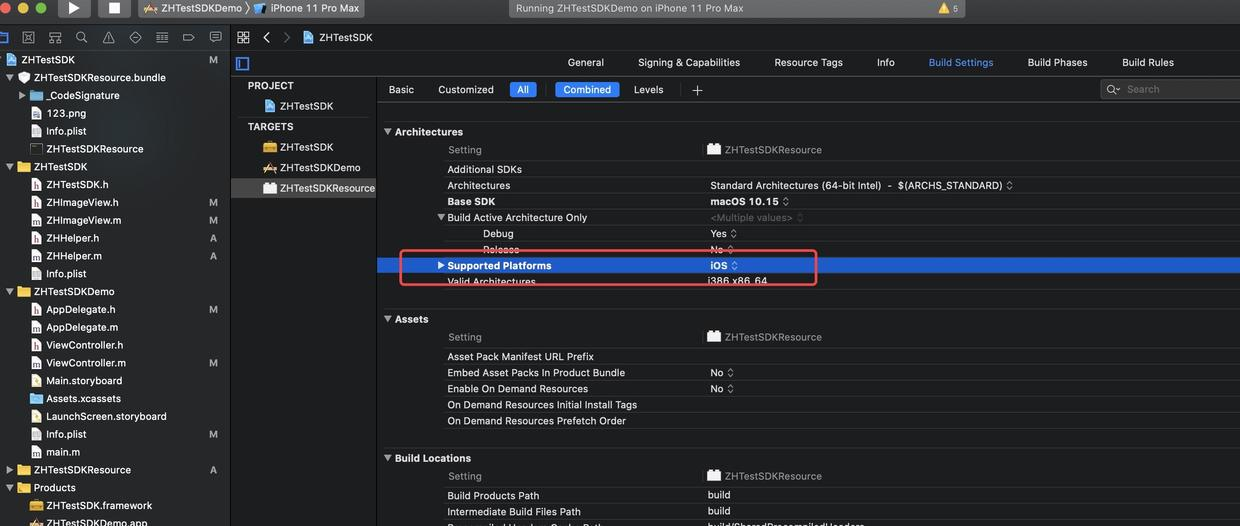
Task: Go back in editor history
Action: (266, 37)
